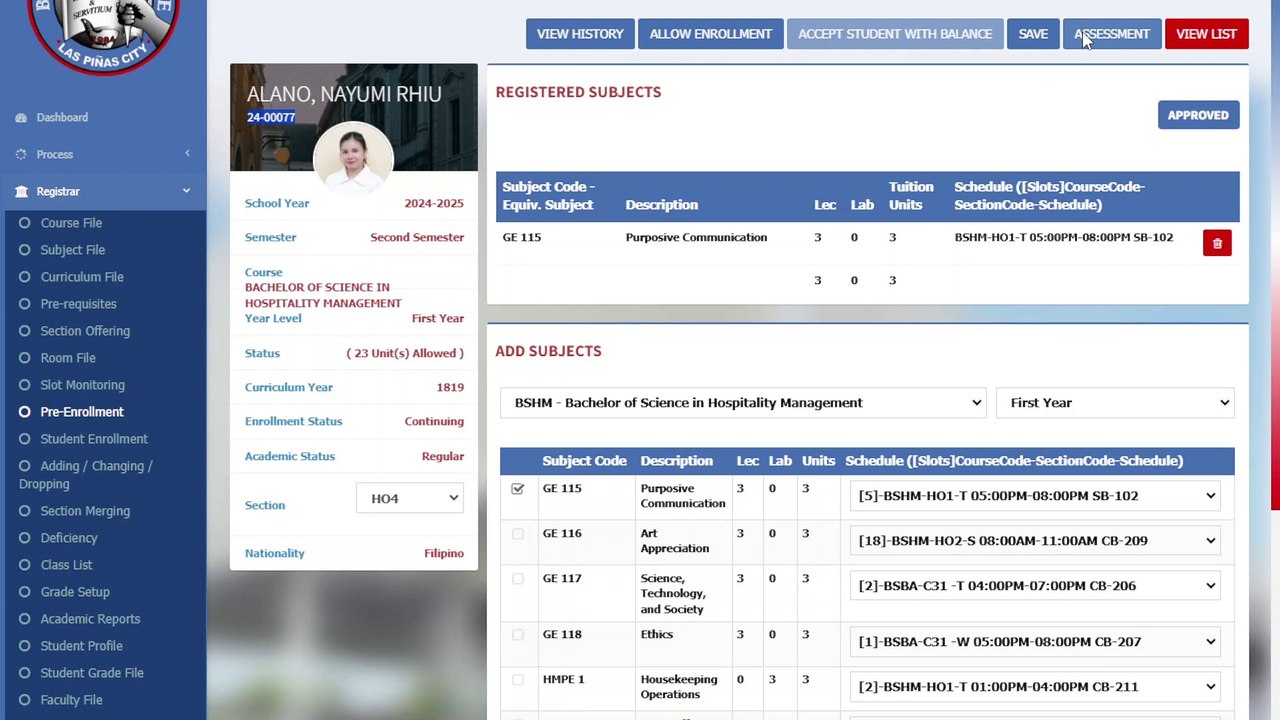
Task: Click the Pre-requisites circle icon
Action: tap(25, 304)
